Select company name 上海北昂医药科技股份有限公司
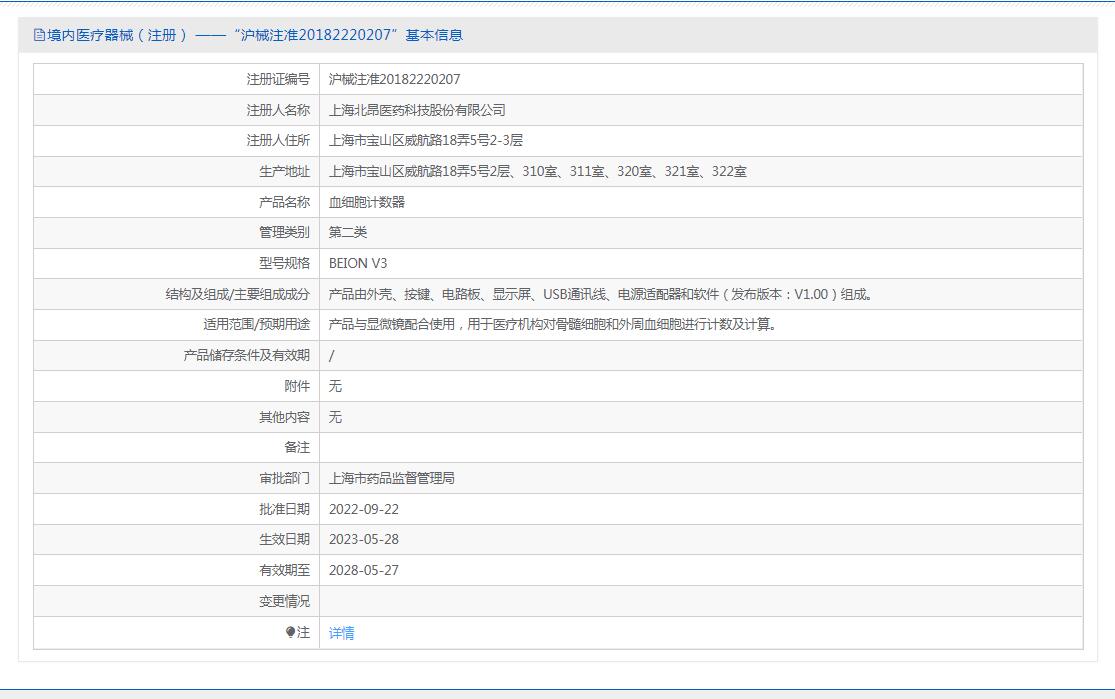1115x699 pixels. pos(417,110)
